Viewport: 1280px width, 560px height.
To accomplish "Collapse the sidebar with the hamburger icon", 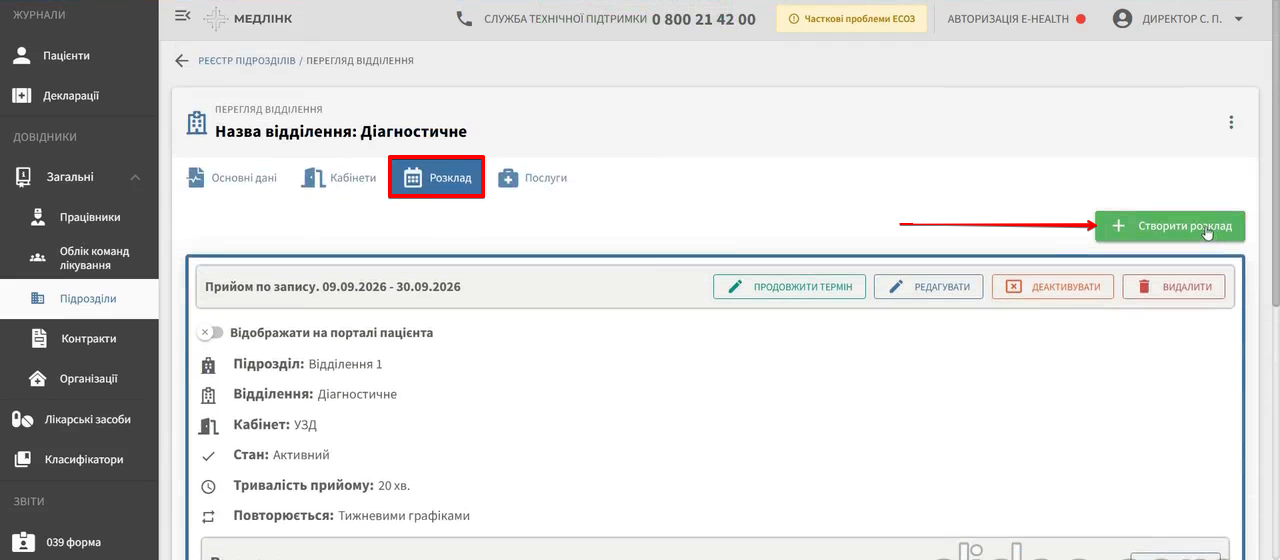I will tap(182, 17).
